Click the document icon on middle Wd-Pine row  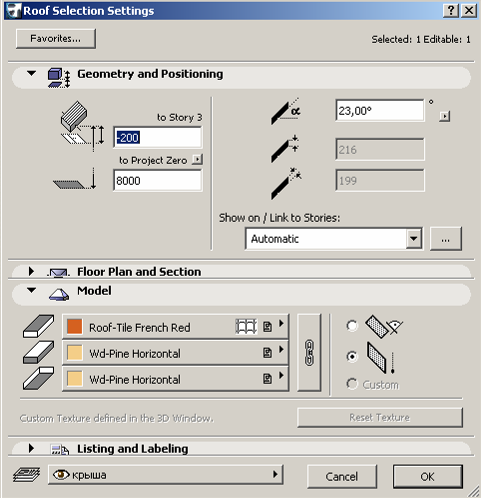(267, 353)
